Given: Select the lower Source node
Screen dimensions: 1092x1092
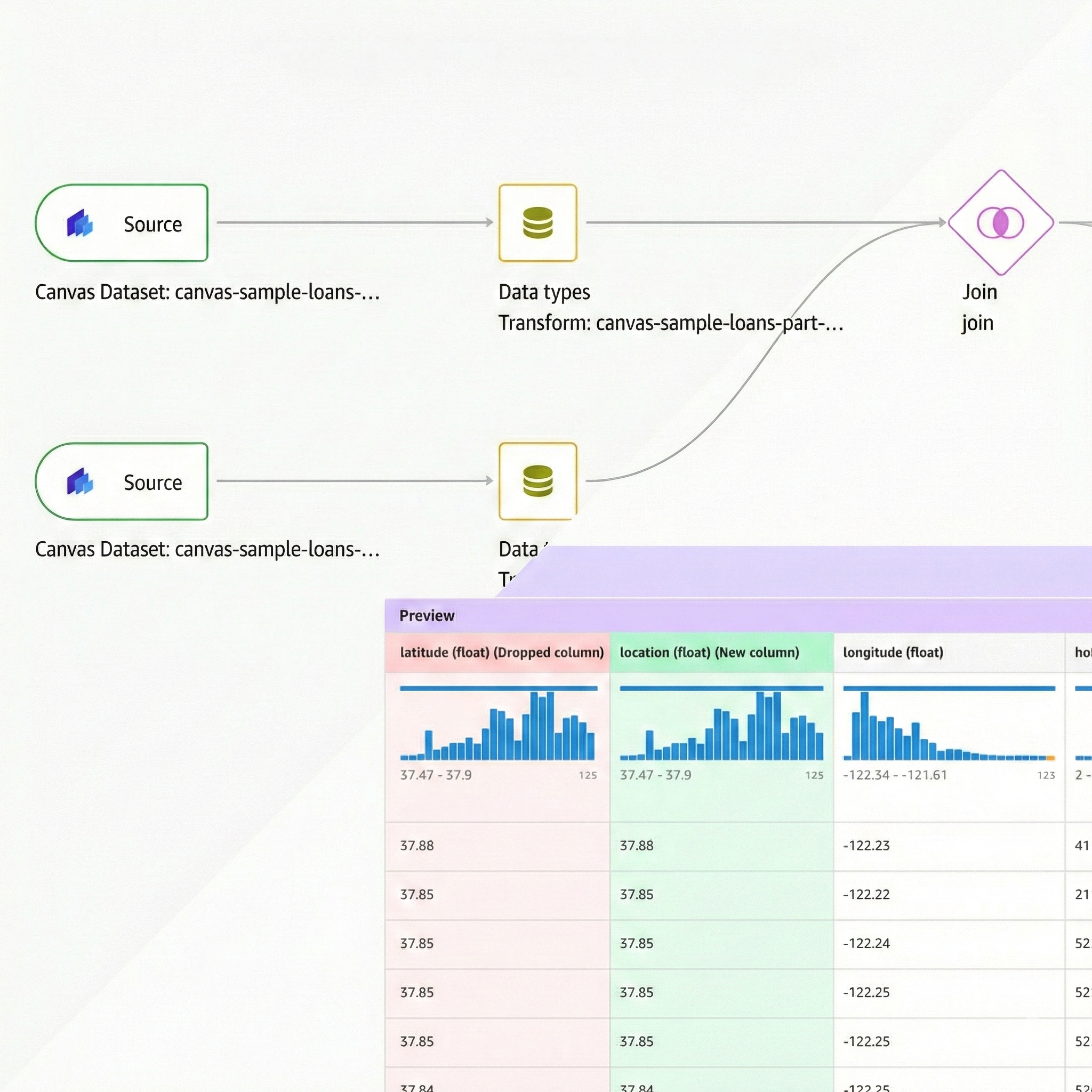Looking at the screenshot, I should pyautogui.click(x=122, y=481).
